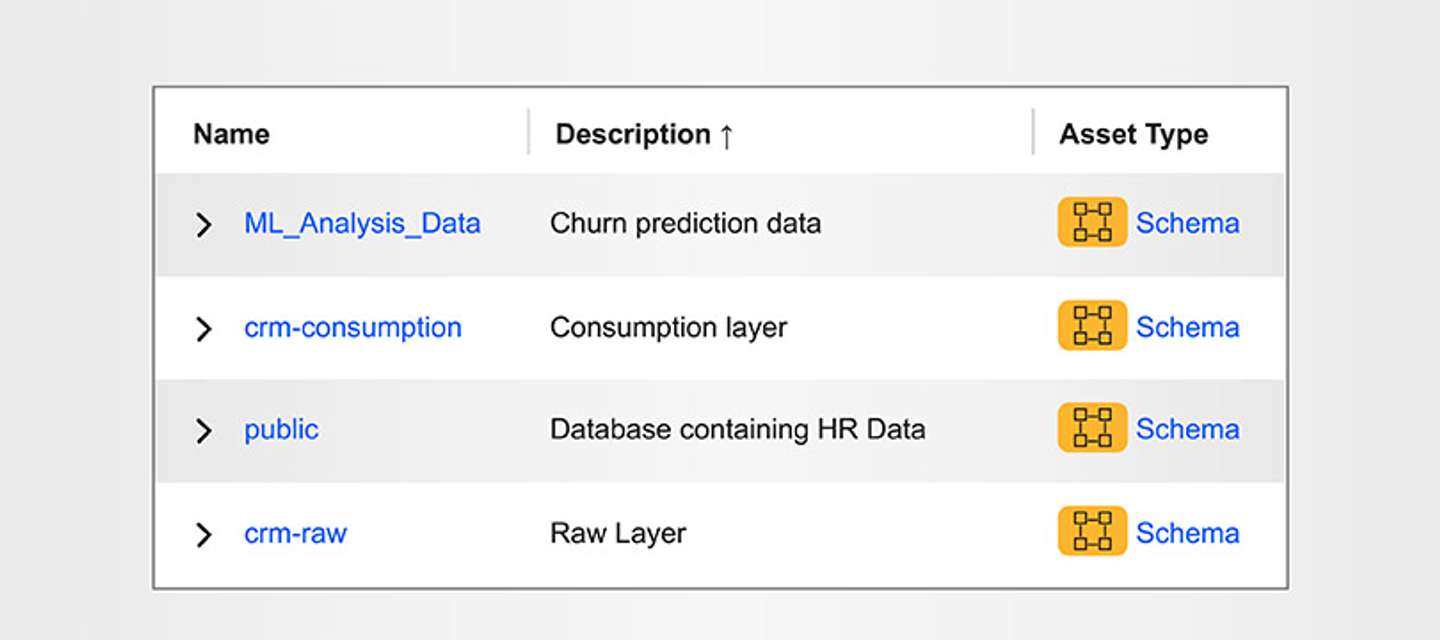Select the 'Consumption layer' description
The height and width of the screenshot is (640, 1440).
pos(668,327)
